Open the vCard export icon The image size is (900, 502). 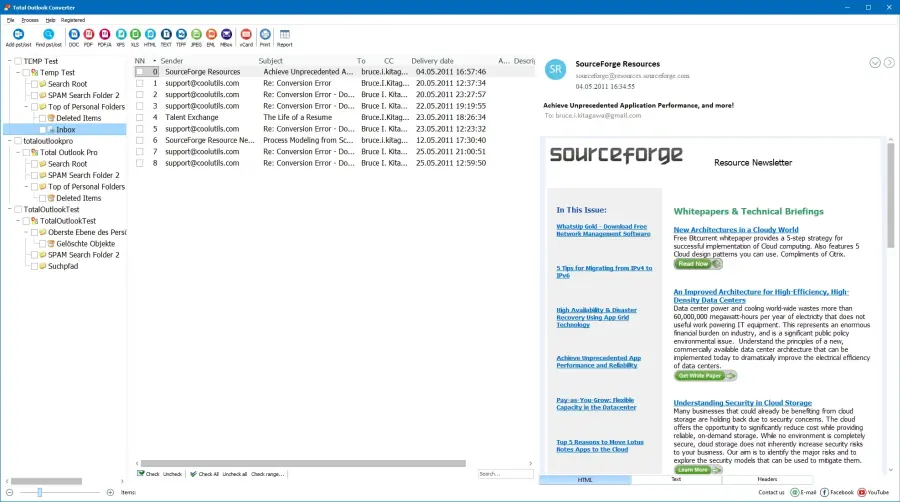coord(246,35)
